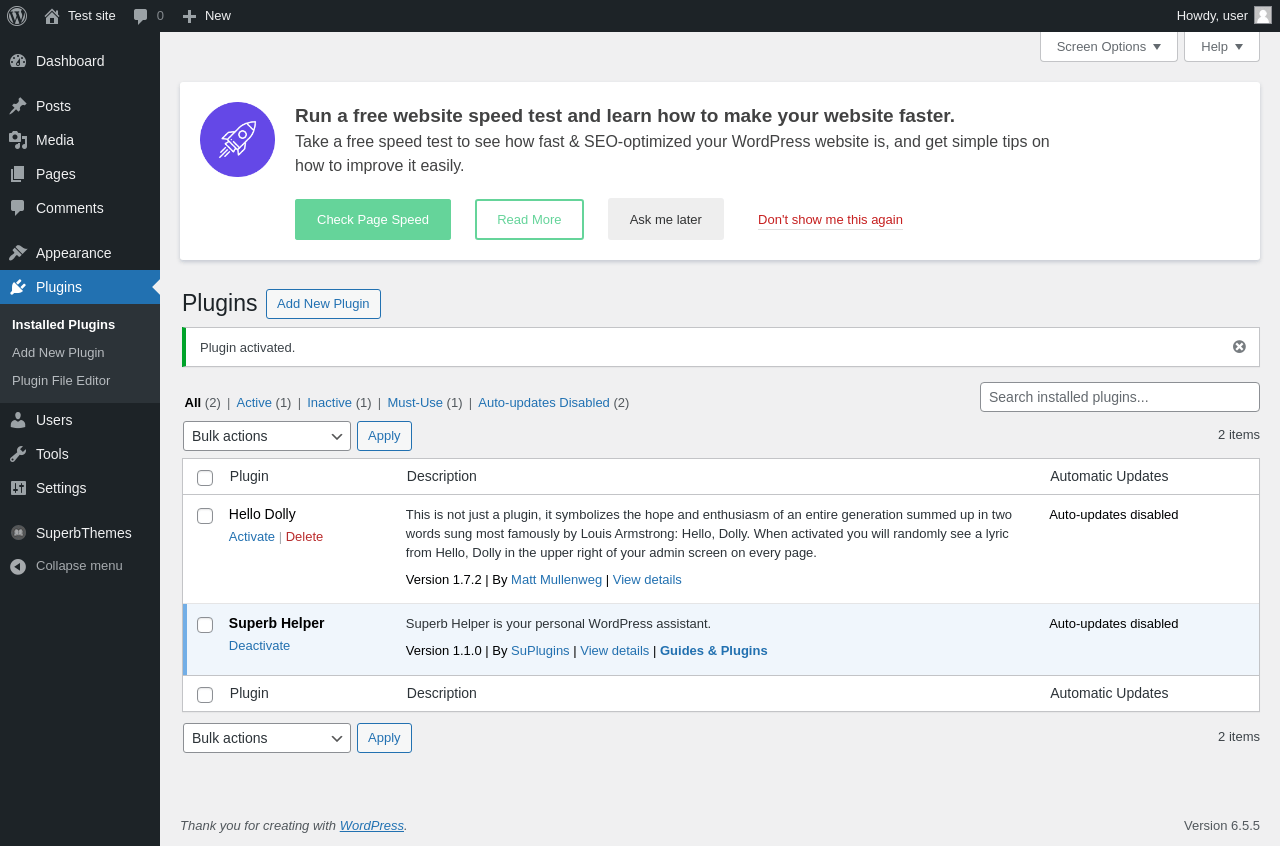Screen dimensions: 1280x846
Task: Filter plugins by Inactive
Action: [329, 403]
